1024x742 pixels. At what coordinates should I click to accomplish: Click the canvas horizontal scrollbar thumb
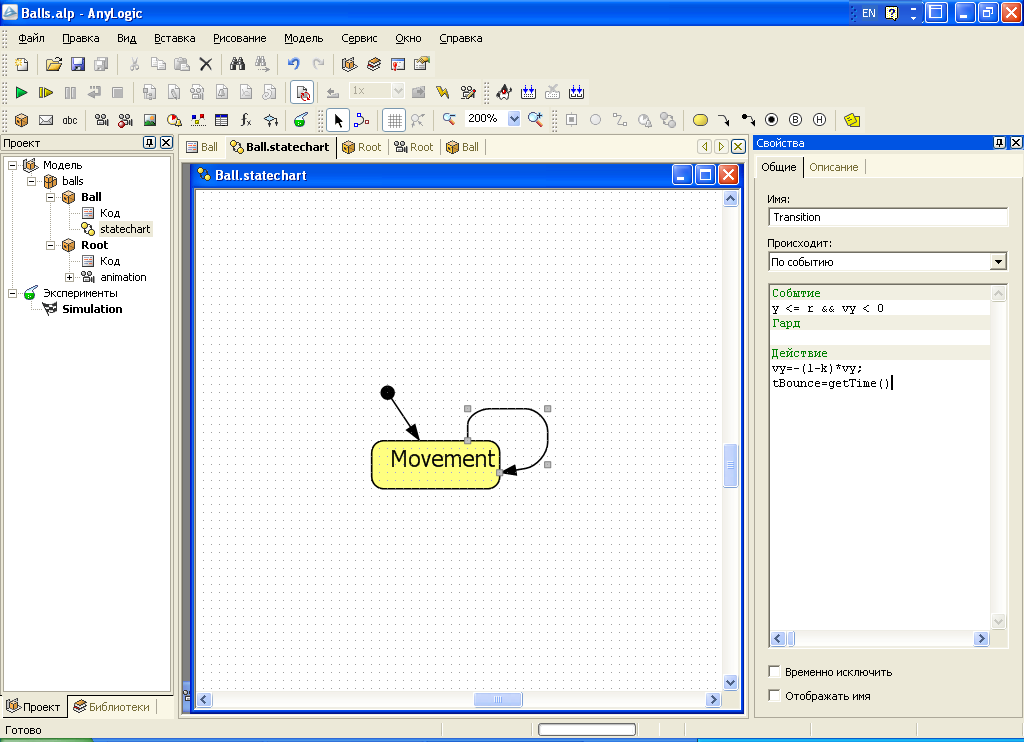point(498,700)
